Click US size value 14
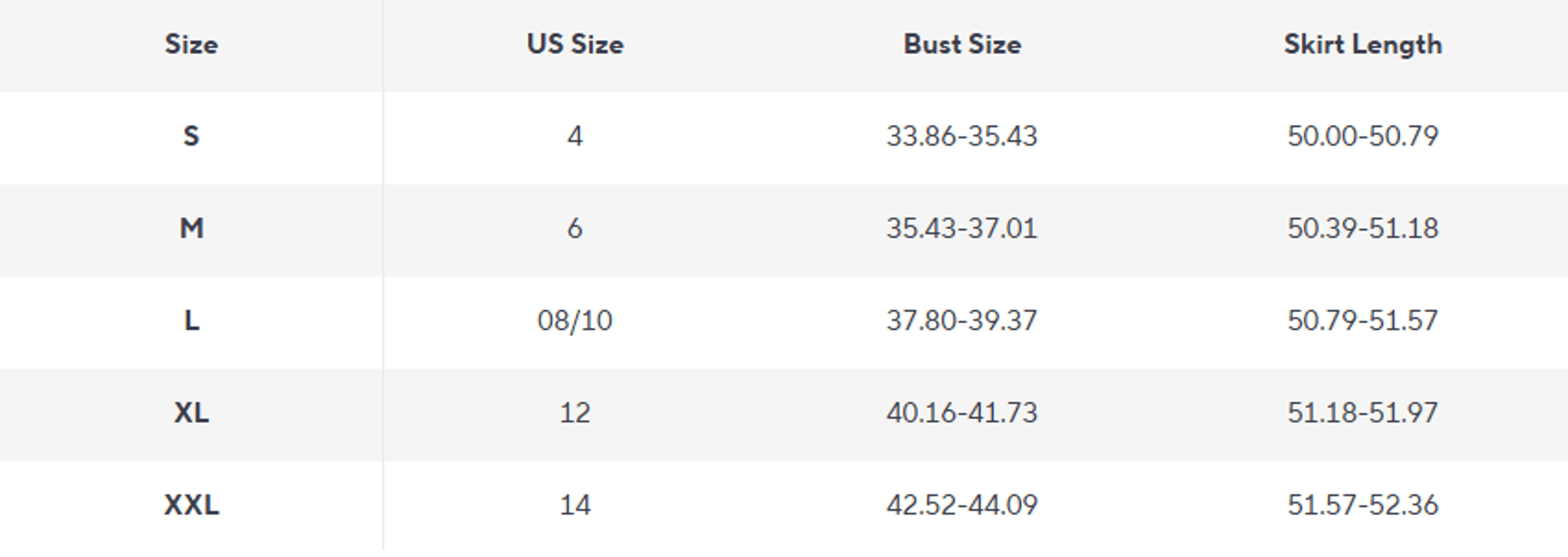Viewport: 1568px width, 557px height. [x=575, y=505]
